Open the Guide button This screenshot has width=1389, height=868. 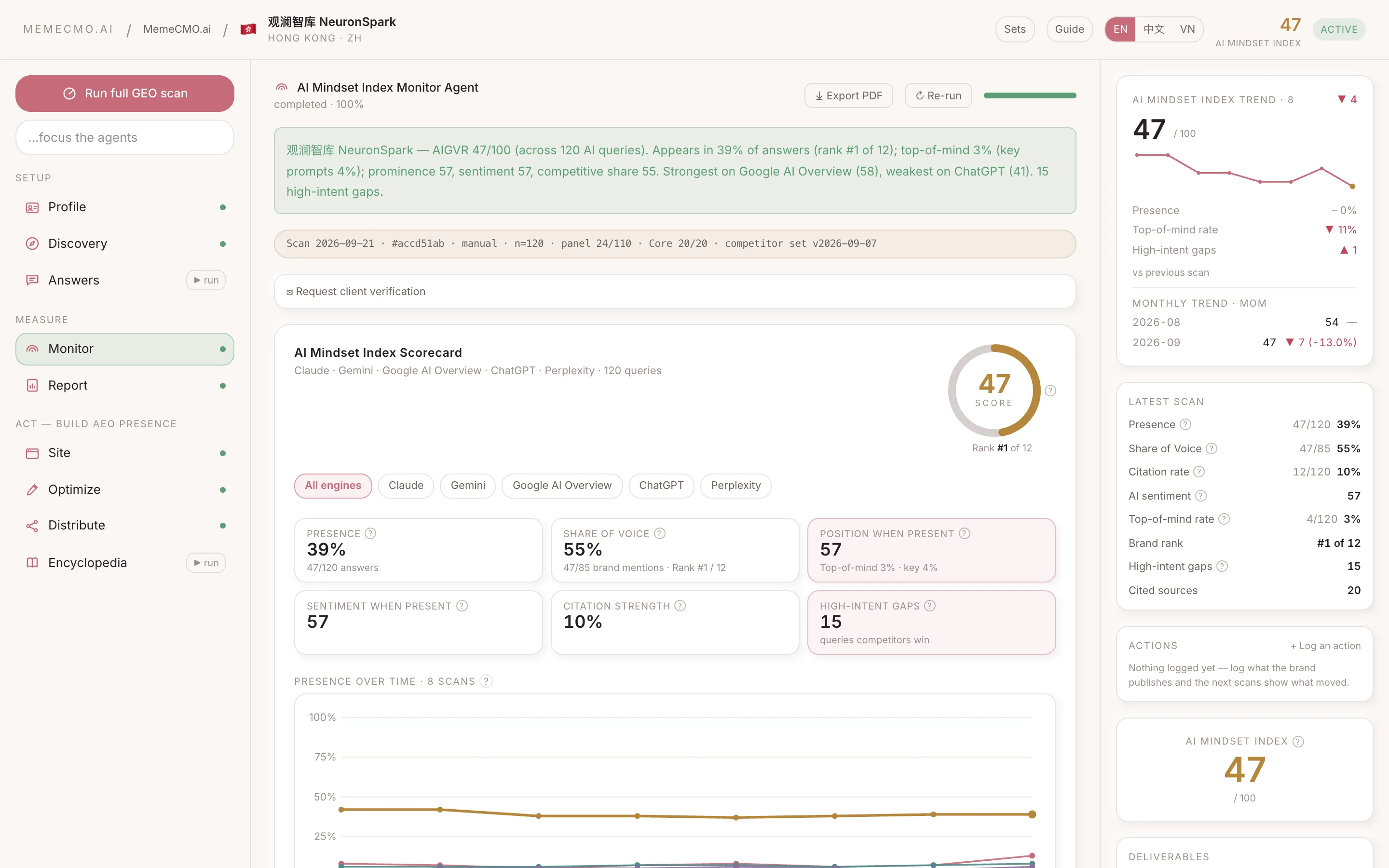click(x=1069, y=29)
